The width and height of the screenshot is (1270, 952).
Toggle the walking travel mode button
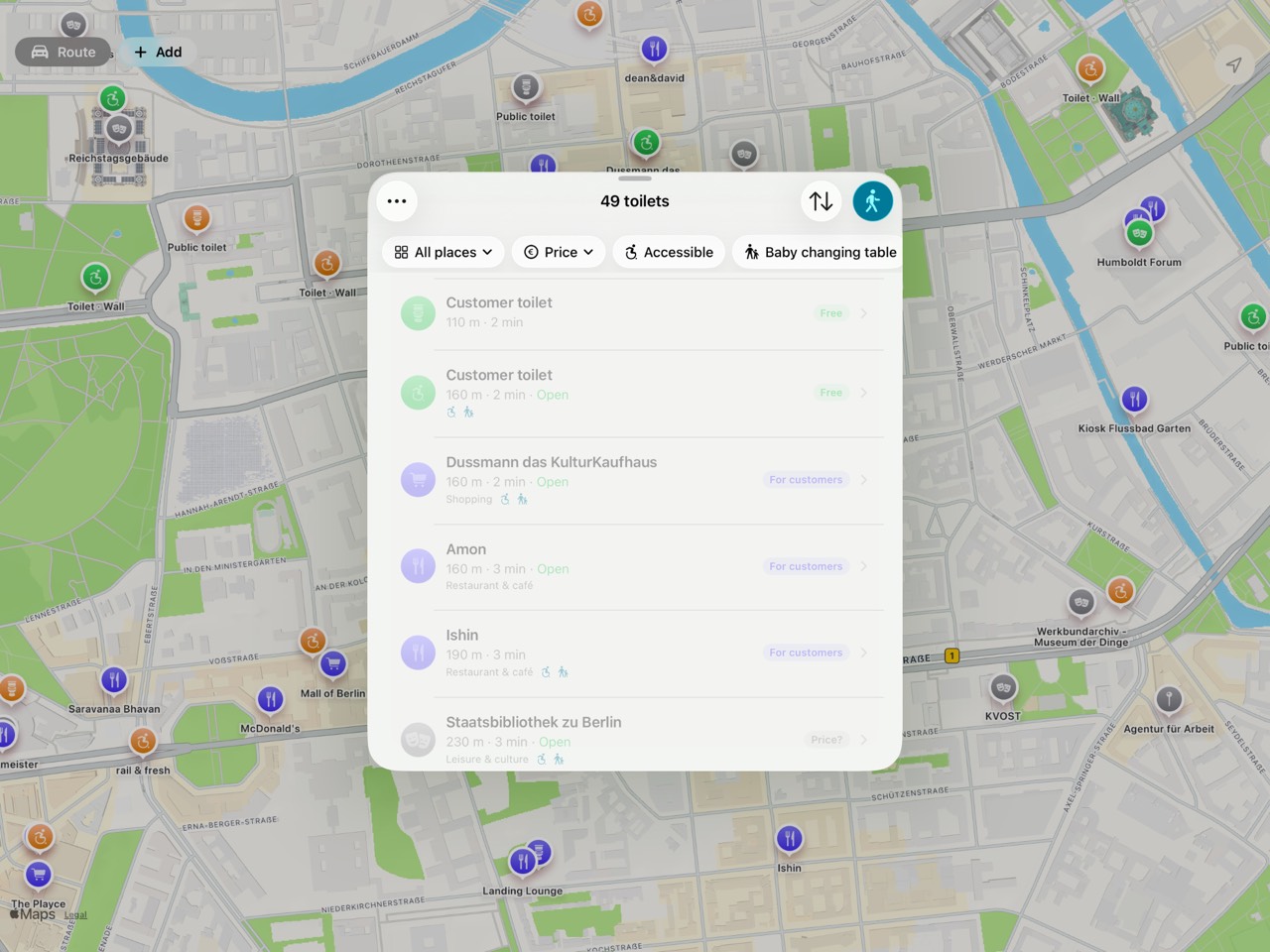point(873,201)
